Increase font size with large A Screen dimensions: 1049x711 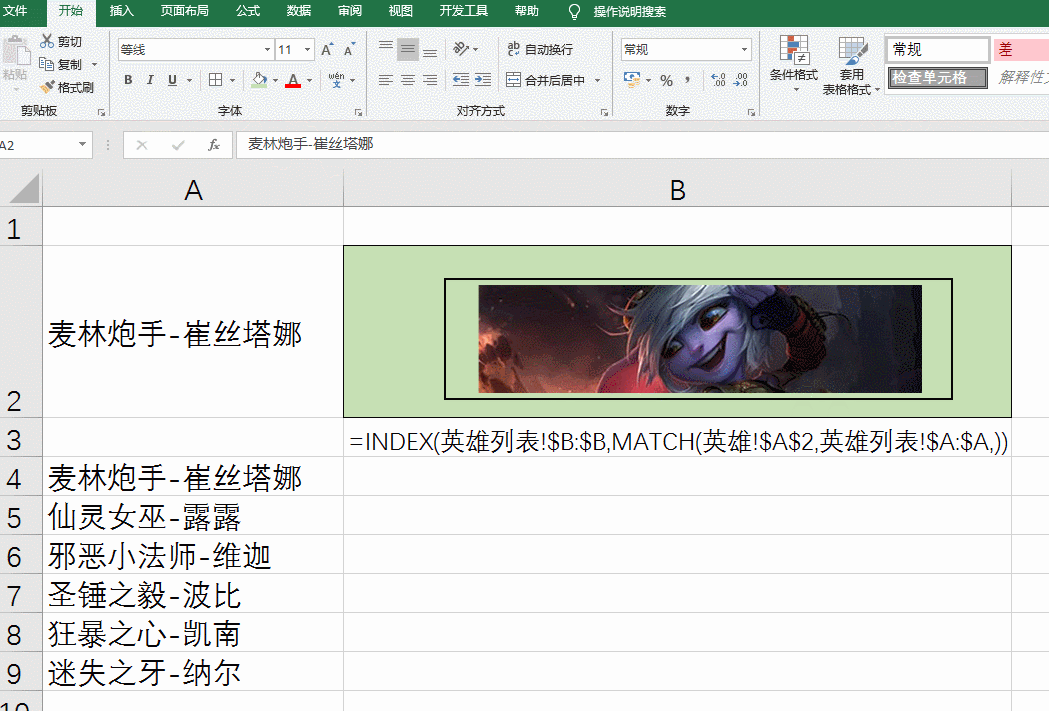326,49
